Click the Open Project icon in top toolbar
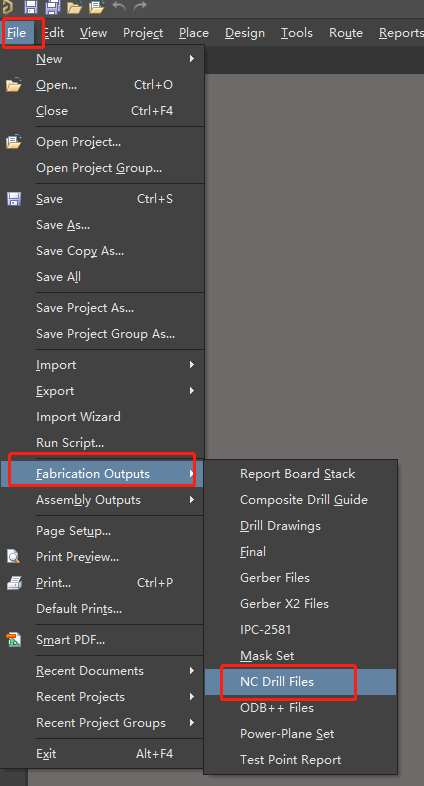This screenshot has width=424, height=786. point(96,7)
